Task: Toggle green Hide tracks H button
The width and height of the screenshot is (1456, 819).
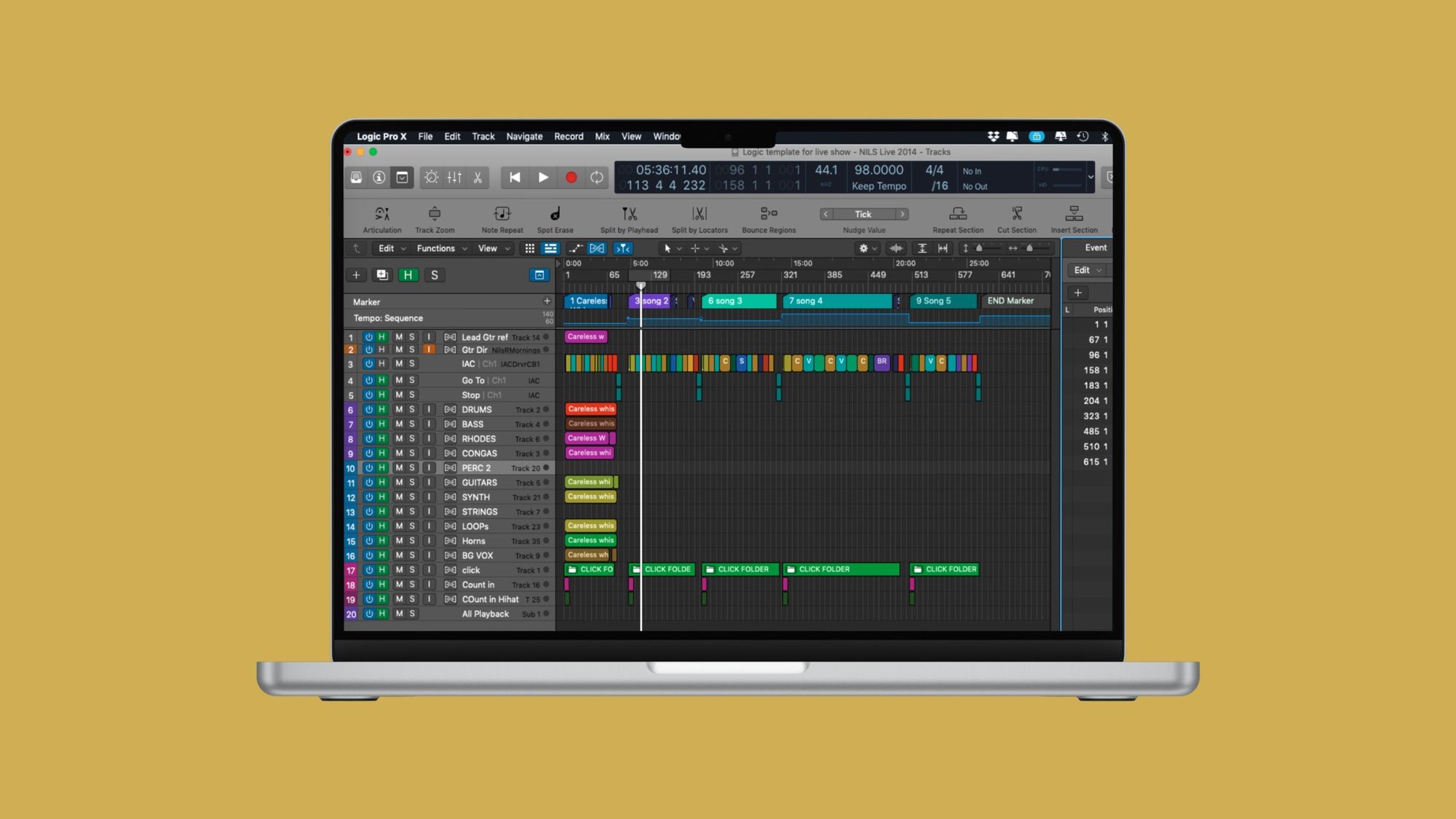Action: [x=408, y=275]
